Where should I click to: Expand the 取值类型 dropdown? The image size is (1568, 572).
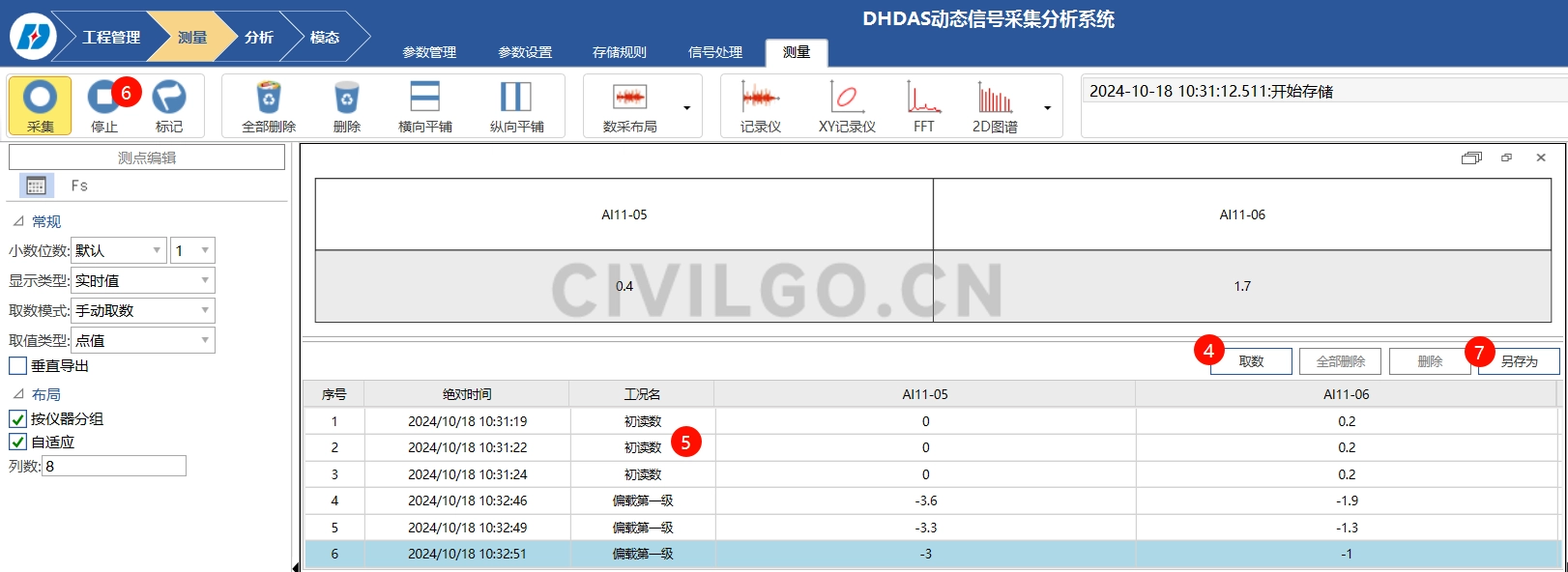[x=142, y=341]
